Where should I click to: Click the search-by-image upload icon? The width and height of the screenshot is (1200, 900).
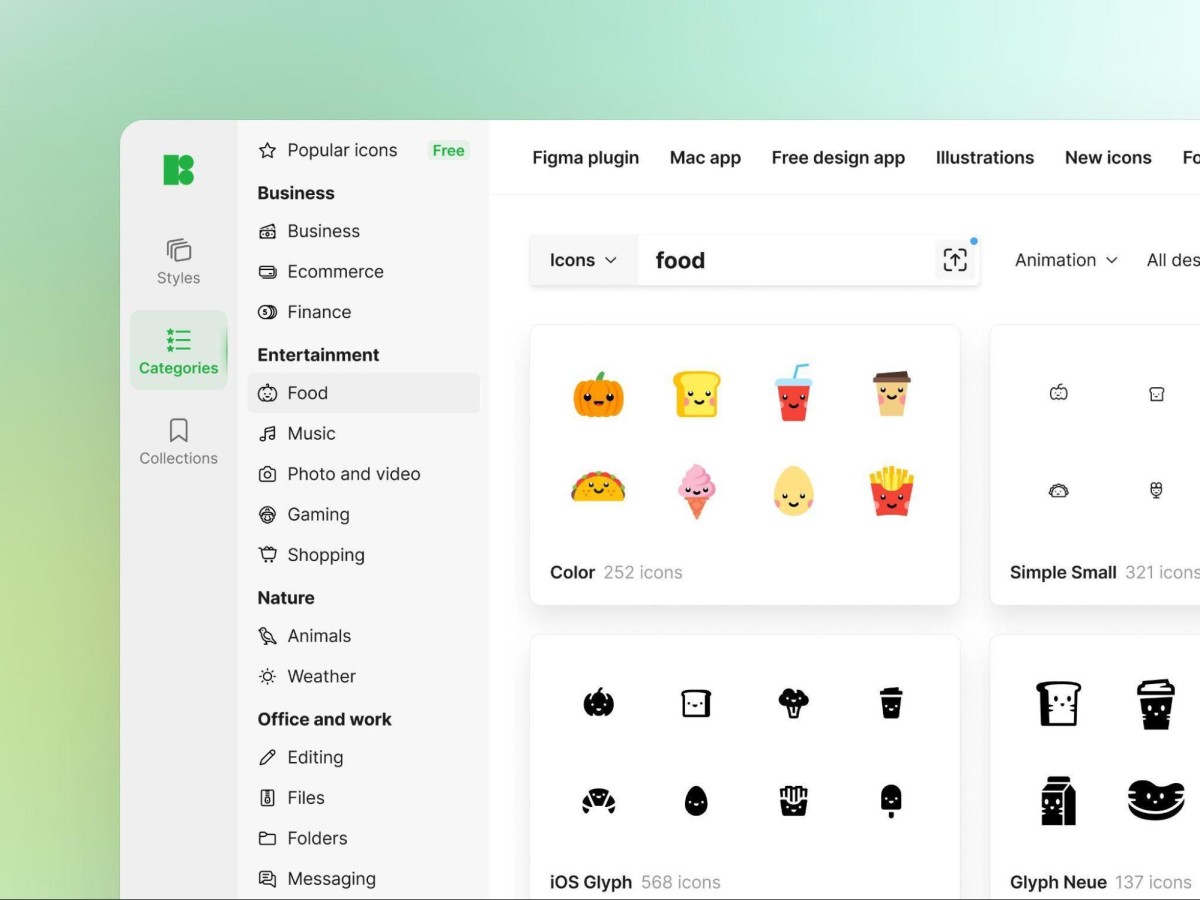pyautogui.click(x=955, y=260)
